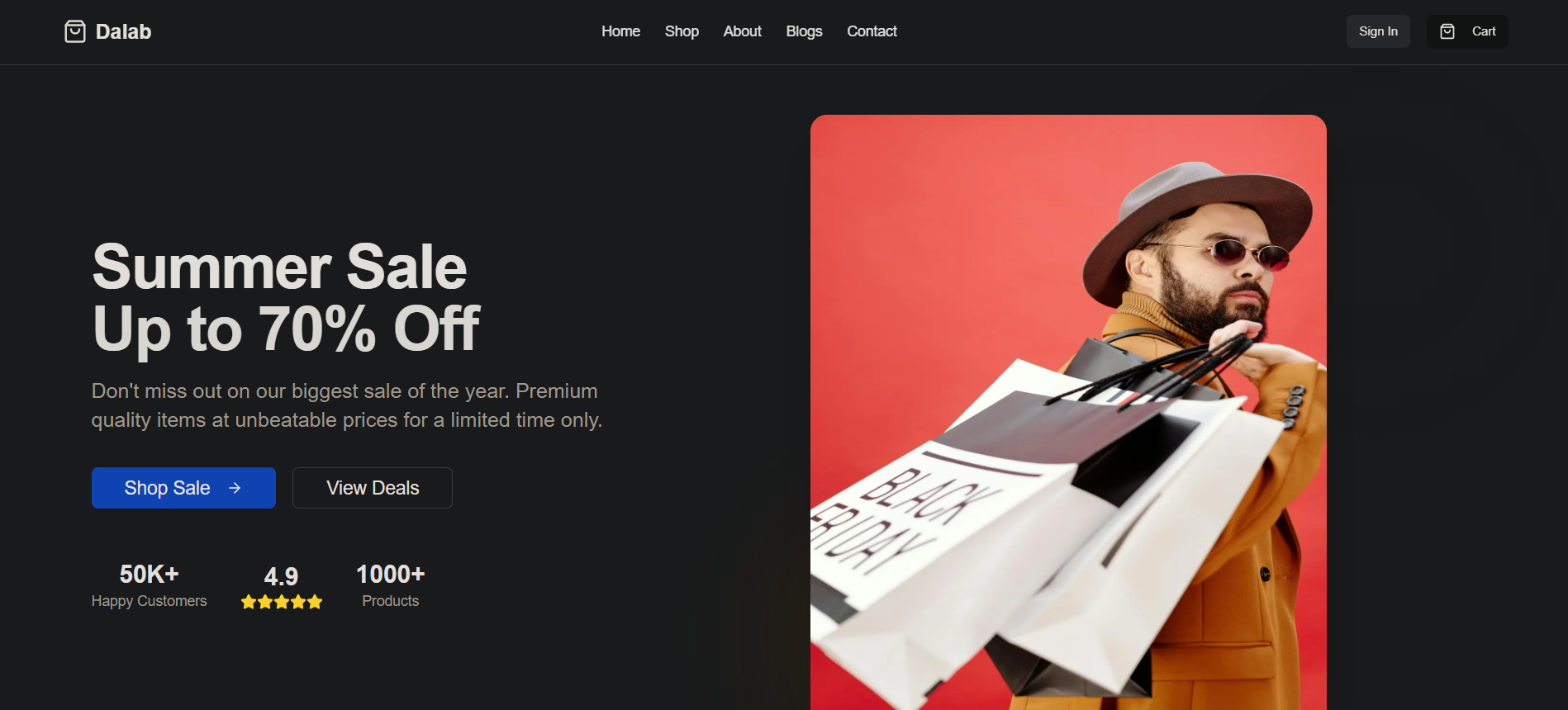The width and height of the screenshot is (1568, 710).
Task: Open the About navigation item
Action: (742, 31)
